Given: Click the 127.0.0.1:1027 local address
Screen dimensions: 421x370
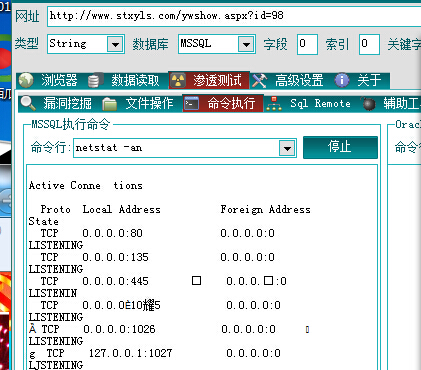Looking at the screenshot, I should pos(131,353).
